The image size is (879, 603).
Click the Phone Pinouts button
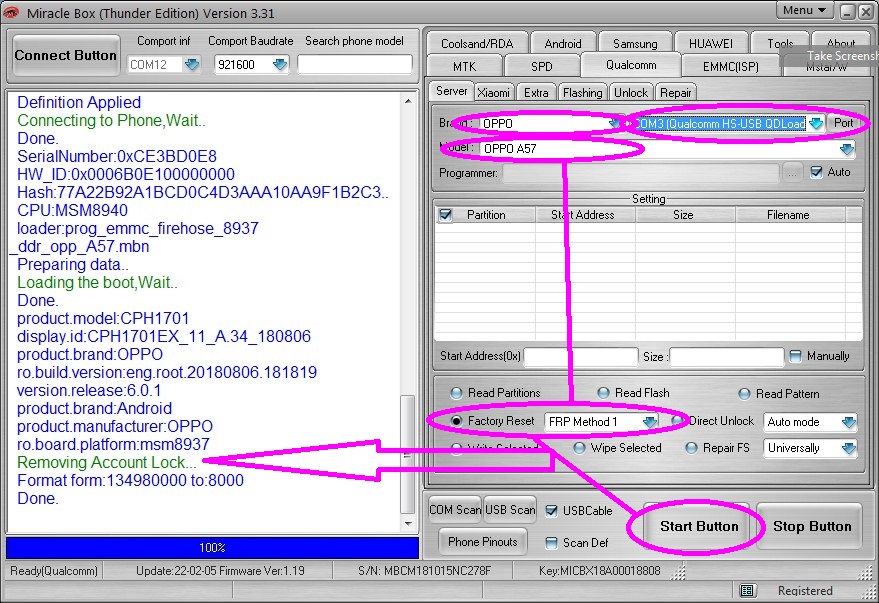[483, 541]
